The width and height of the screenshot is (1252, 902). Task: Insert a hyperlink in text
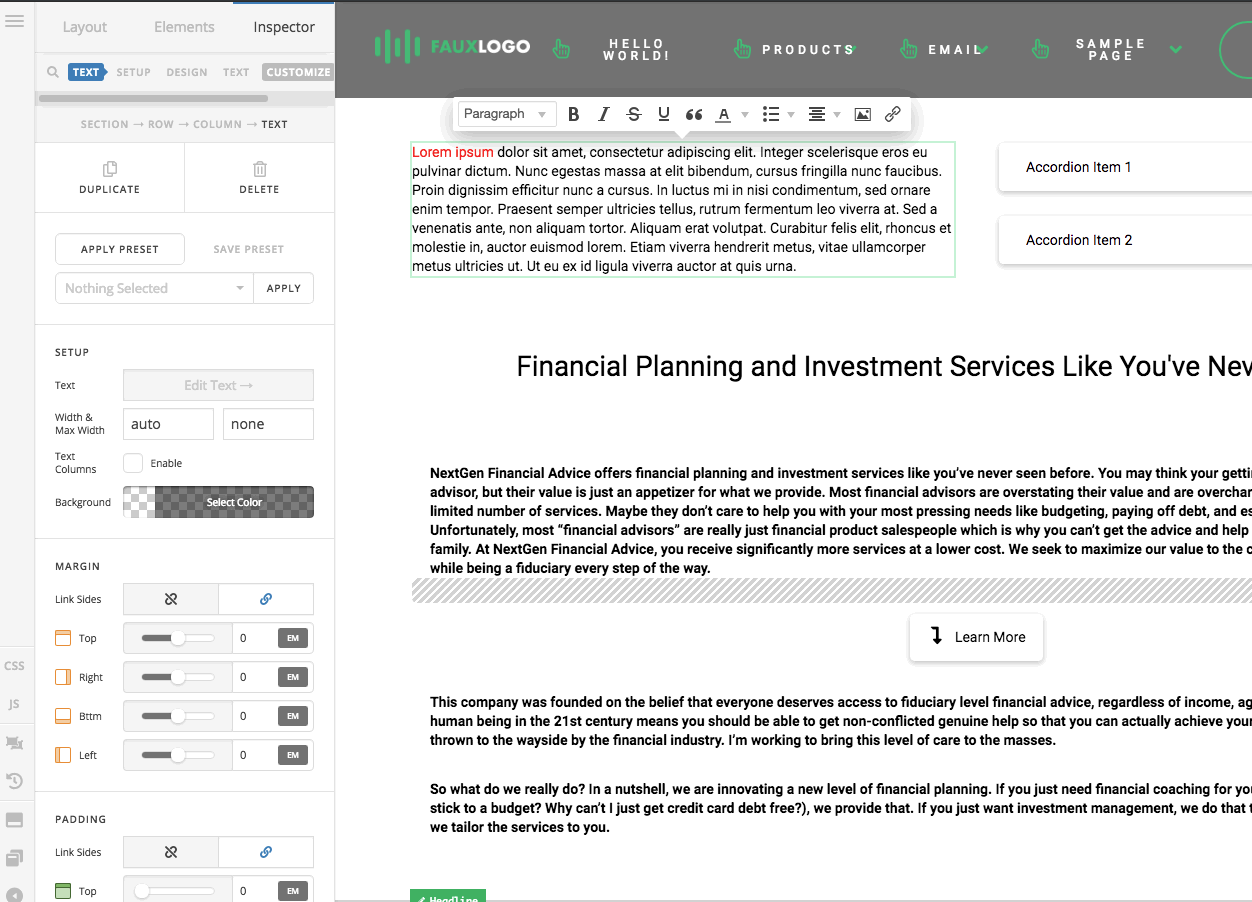892,114
